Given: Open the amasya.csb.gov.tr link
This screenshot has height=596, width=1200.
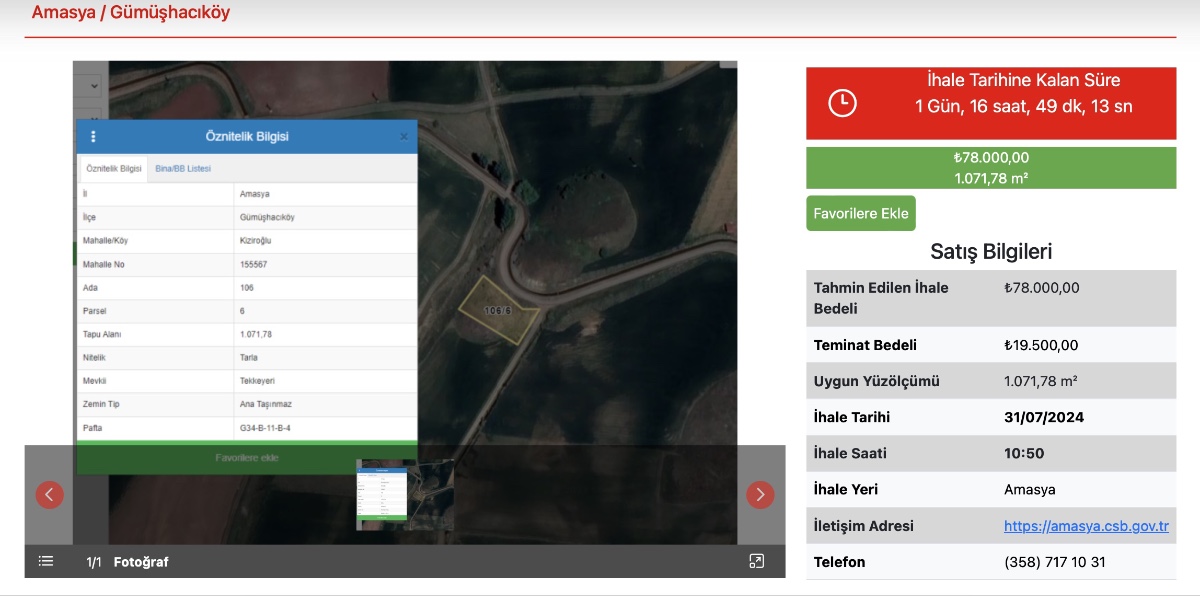Looking at the screenshot, I should tap(1086, 526).
